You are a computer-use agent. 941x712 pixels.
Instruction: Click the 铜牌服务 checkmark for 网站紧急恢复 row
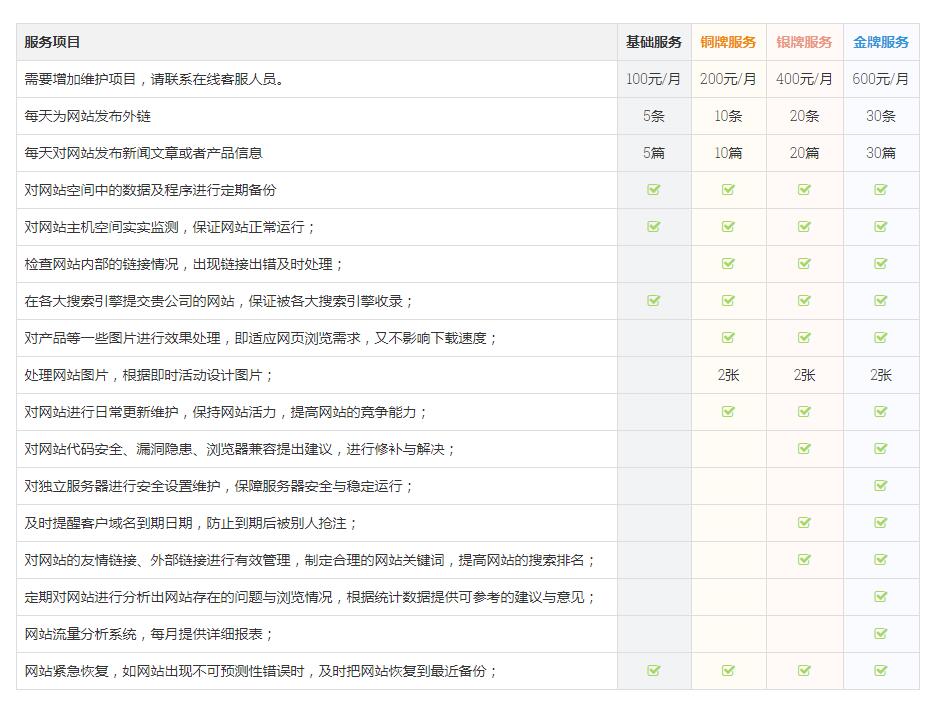(x=728, y=671)
